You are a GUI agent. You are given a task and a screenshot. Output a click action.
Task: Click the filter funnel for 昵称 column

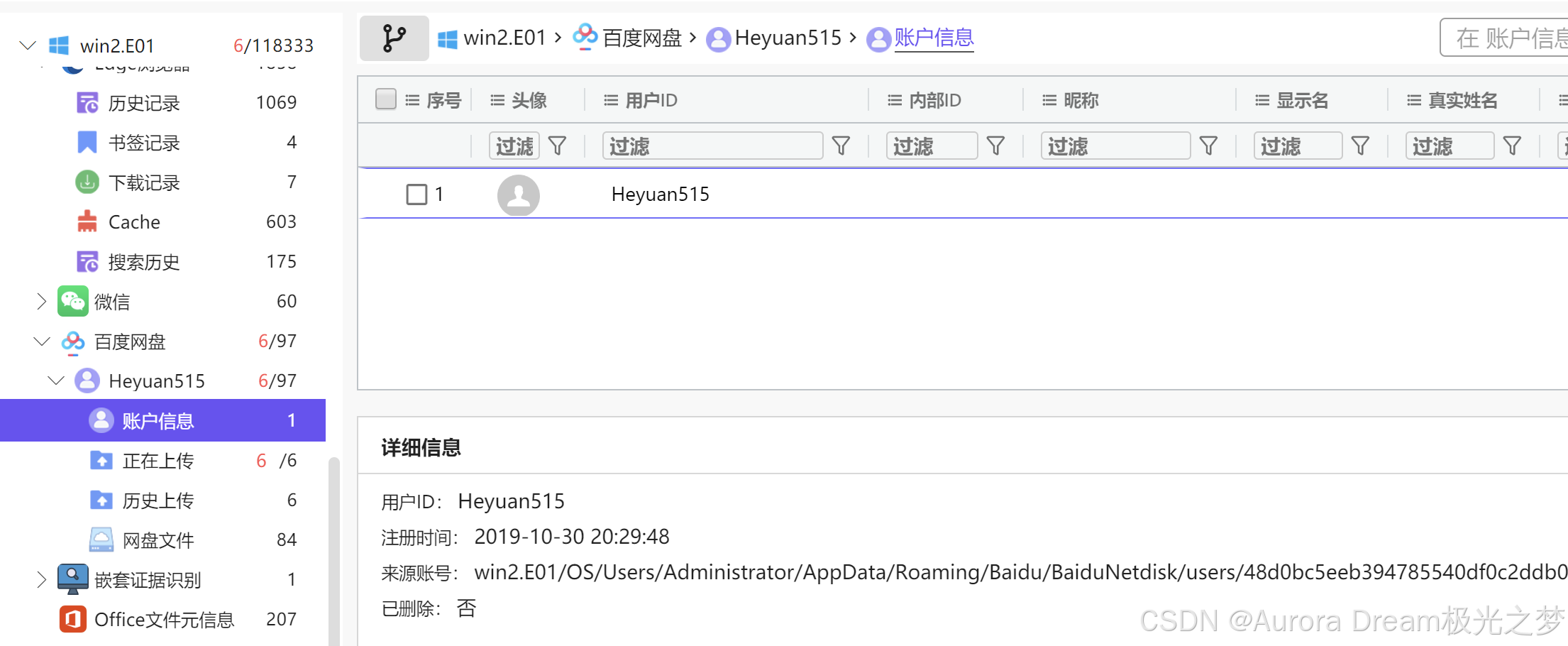[1208, 146]
